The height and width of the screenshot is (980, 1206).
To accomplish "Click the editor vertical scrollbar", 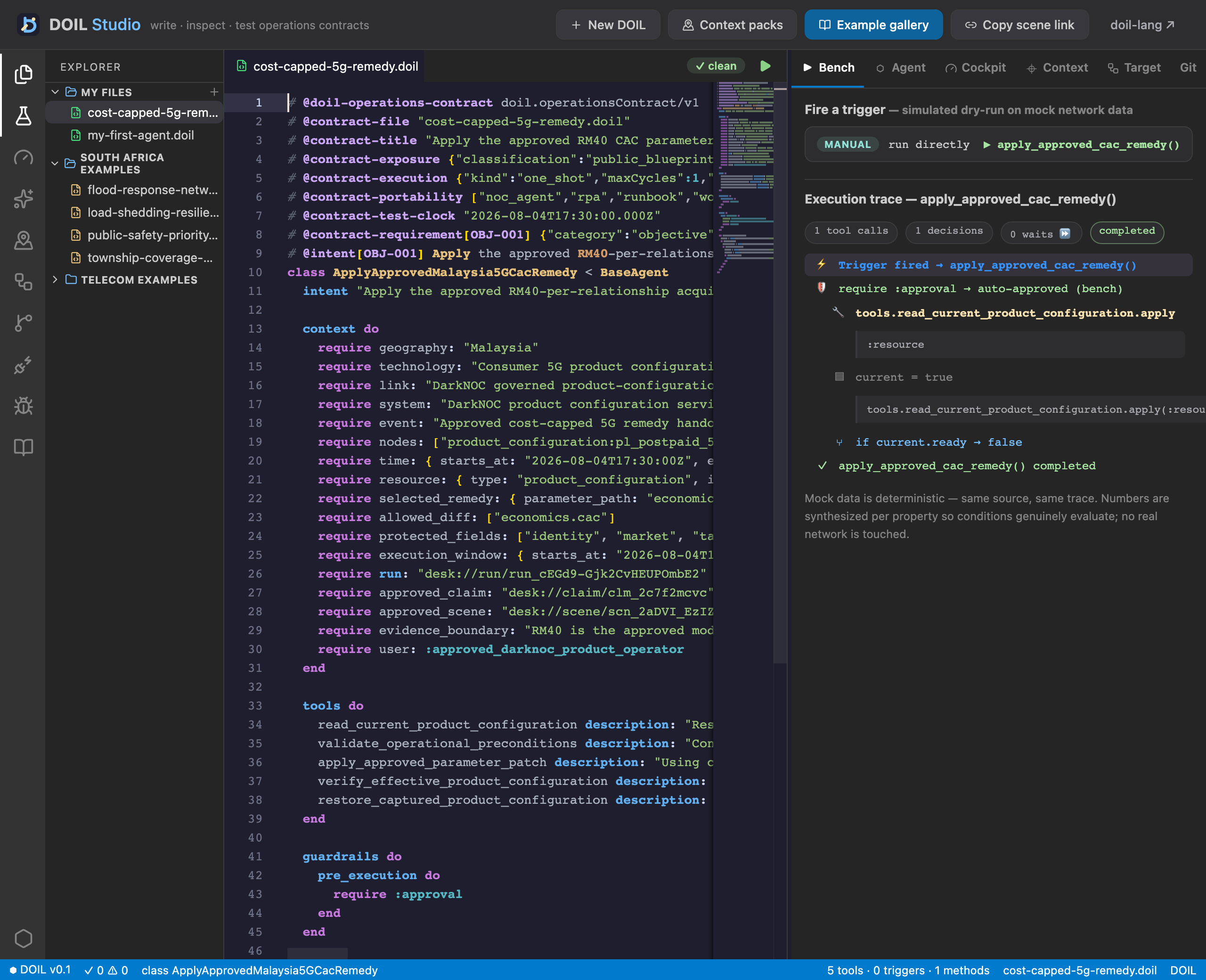I will 780,373.
